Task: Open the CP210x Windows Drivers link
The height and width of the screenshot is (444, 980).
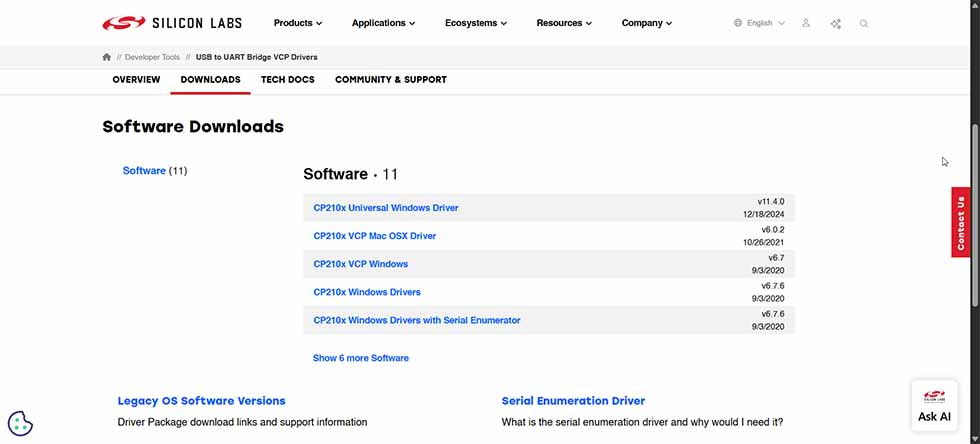Action: point(367,292)
